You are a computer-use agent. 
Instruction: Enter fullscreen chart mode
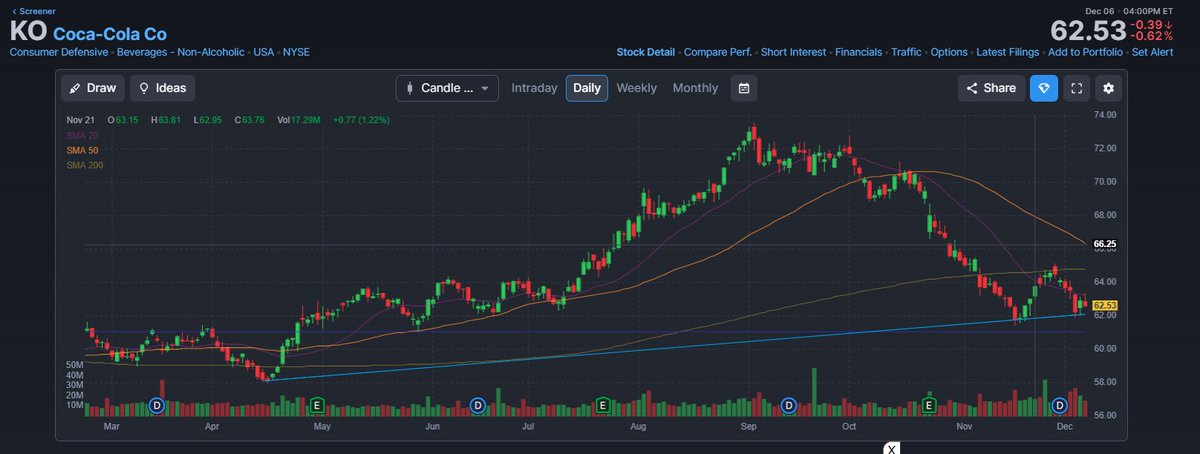1077,88
